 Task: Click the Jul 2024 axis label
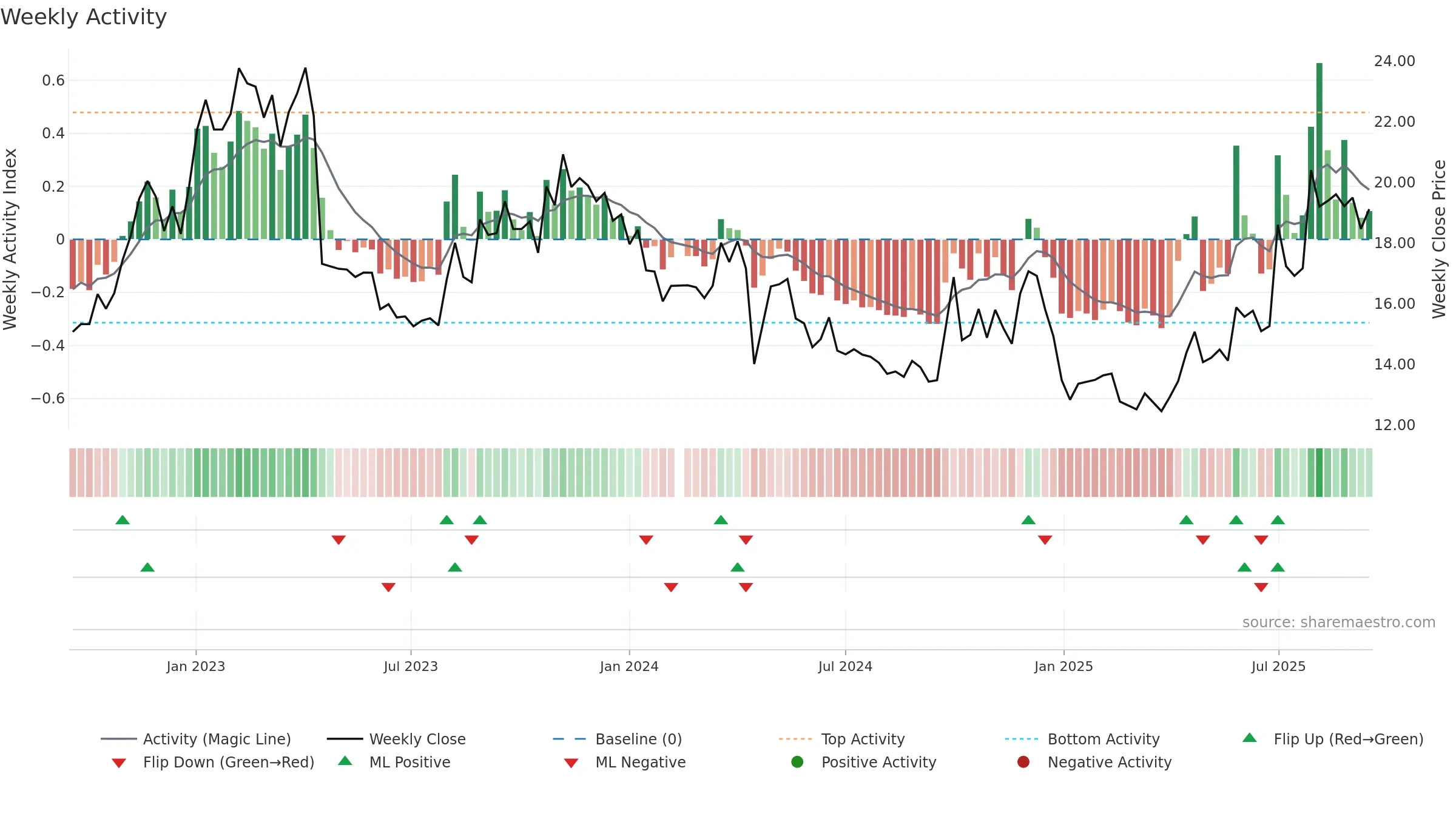pyautogui.click(x=845, y=666)
